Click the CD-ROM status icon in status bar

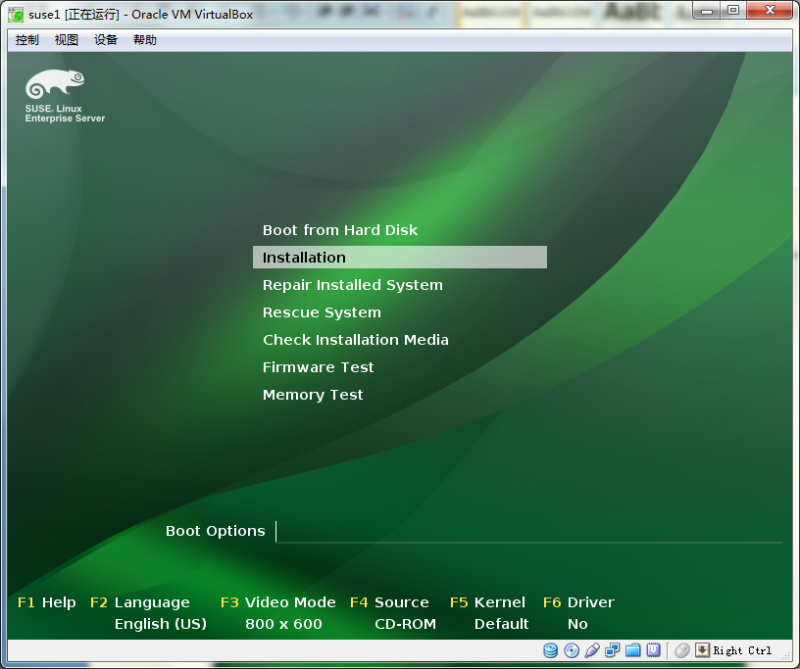571,650
